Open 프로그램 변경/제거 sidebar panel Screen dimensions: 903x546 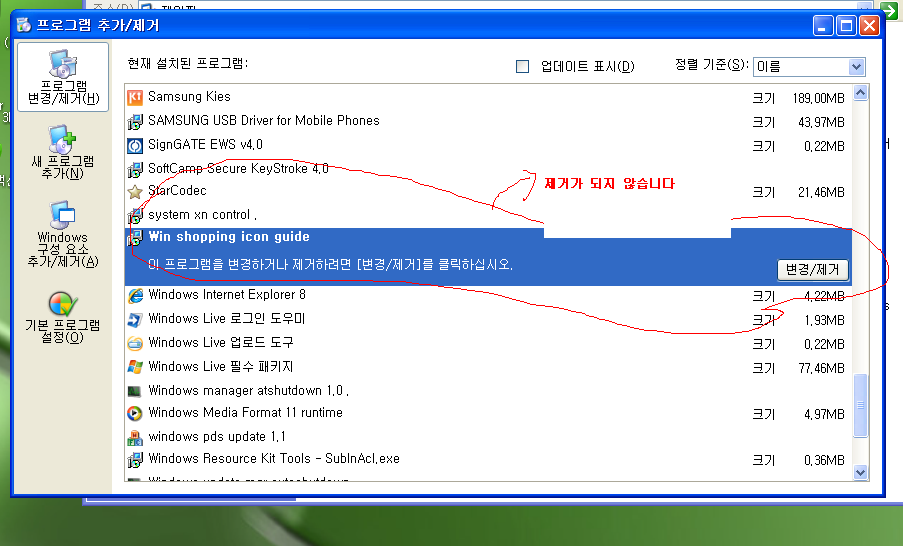click(x=63, y=77)
